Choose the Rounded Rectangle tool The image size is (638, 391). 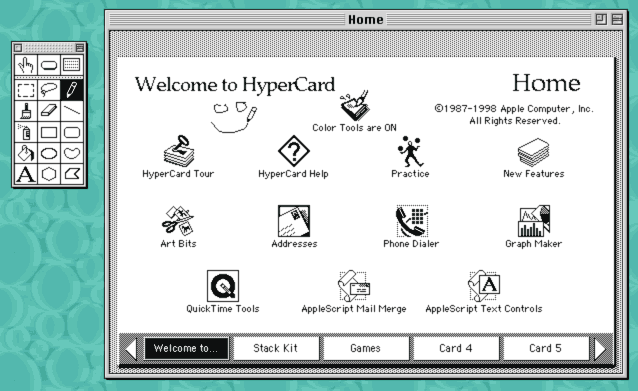tap(72, 132)
